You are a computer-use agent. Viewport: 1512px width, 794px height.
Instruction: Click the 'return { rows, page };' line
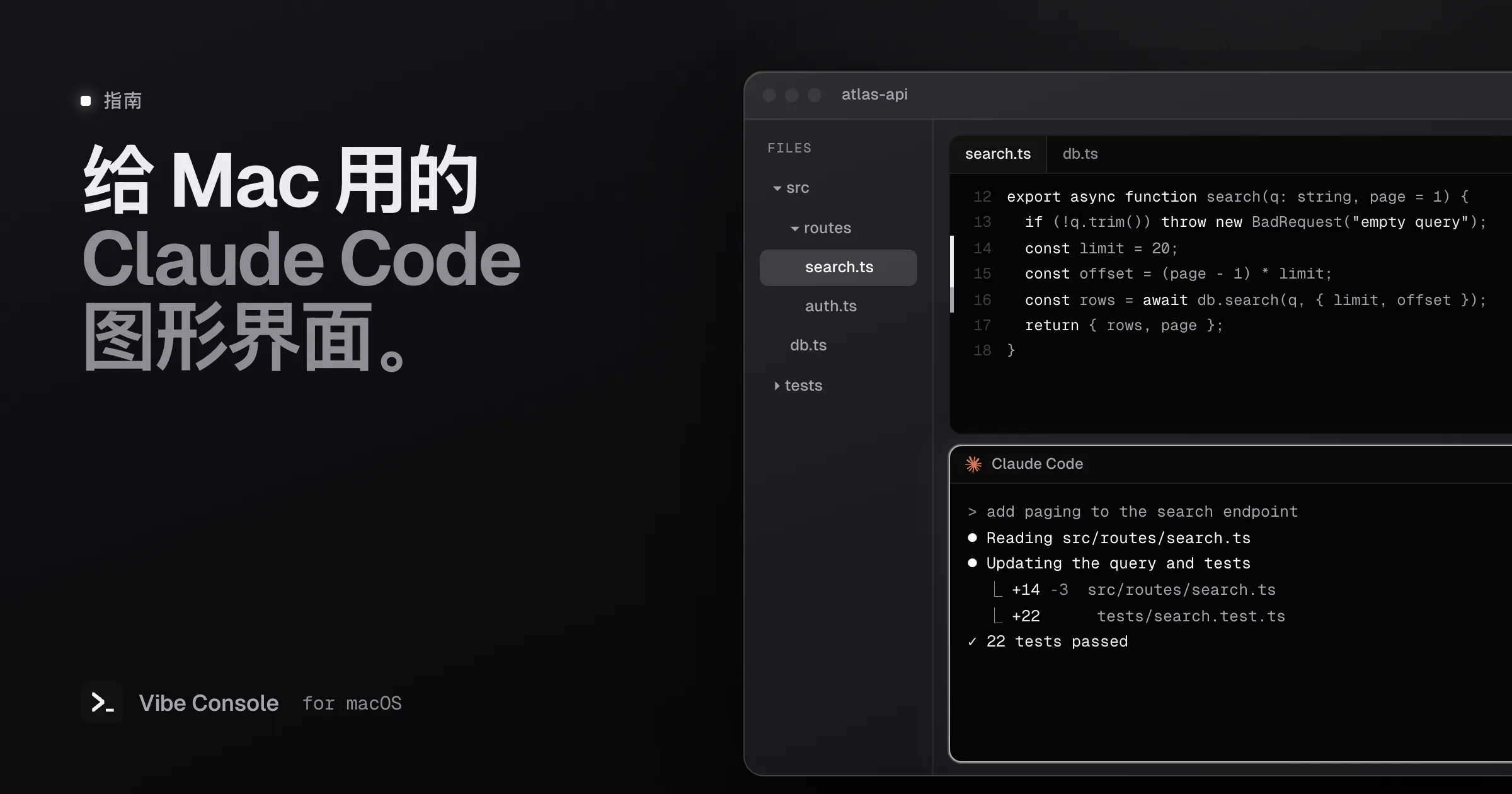pyautogui.click(x=1124, y=326)
